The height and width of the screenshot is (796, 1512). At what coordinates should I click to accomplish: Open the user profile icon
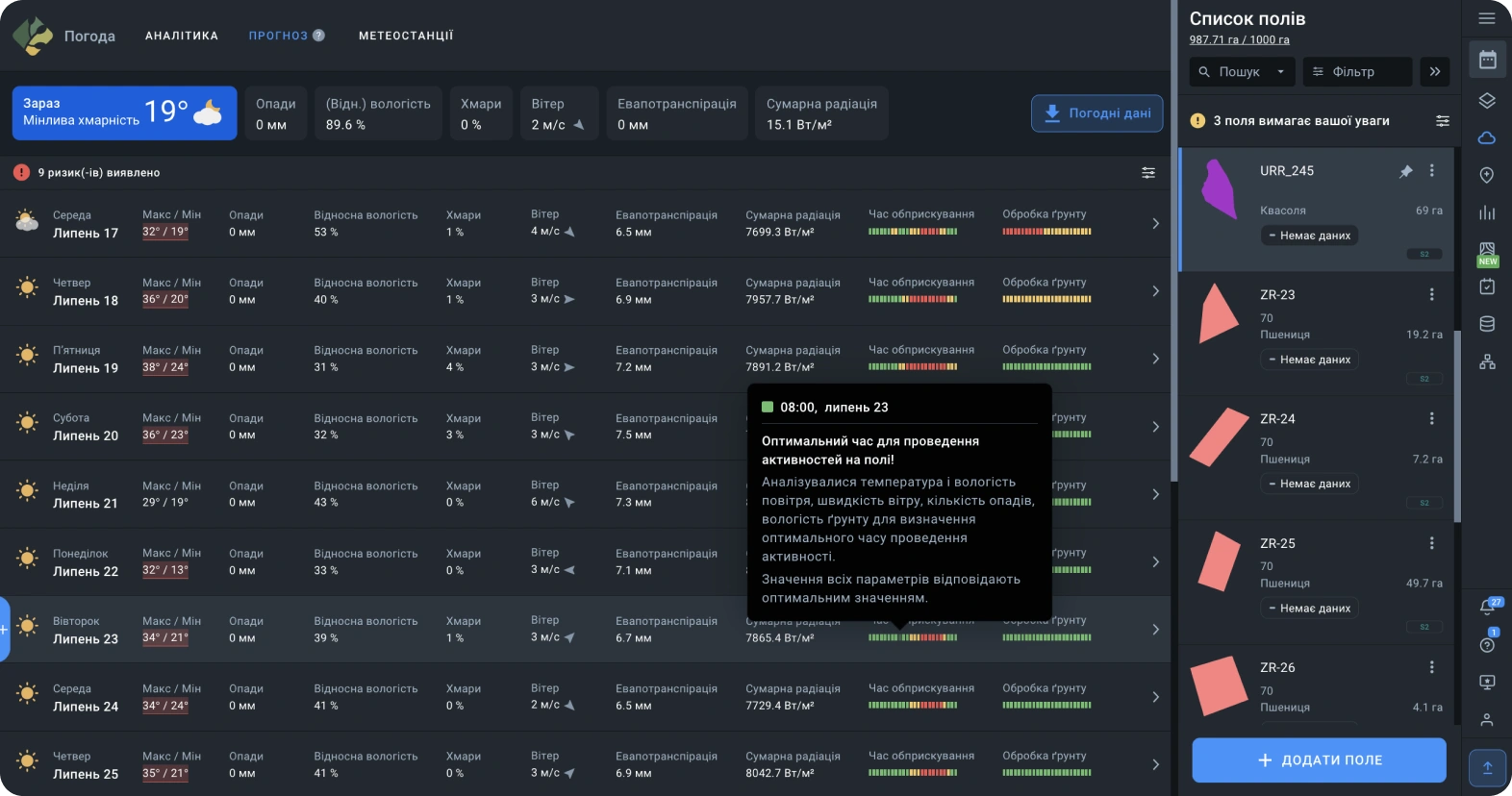pos(1487,719)
